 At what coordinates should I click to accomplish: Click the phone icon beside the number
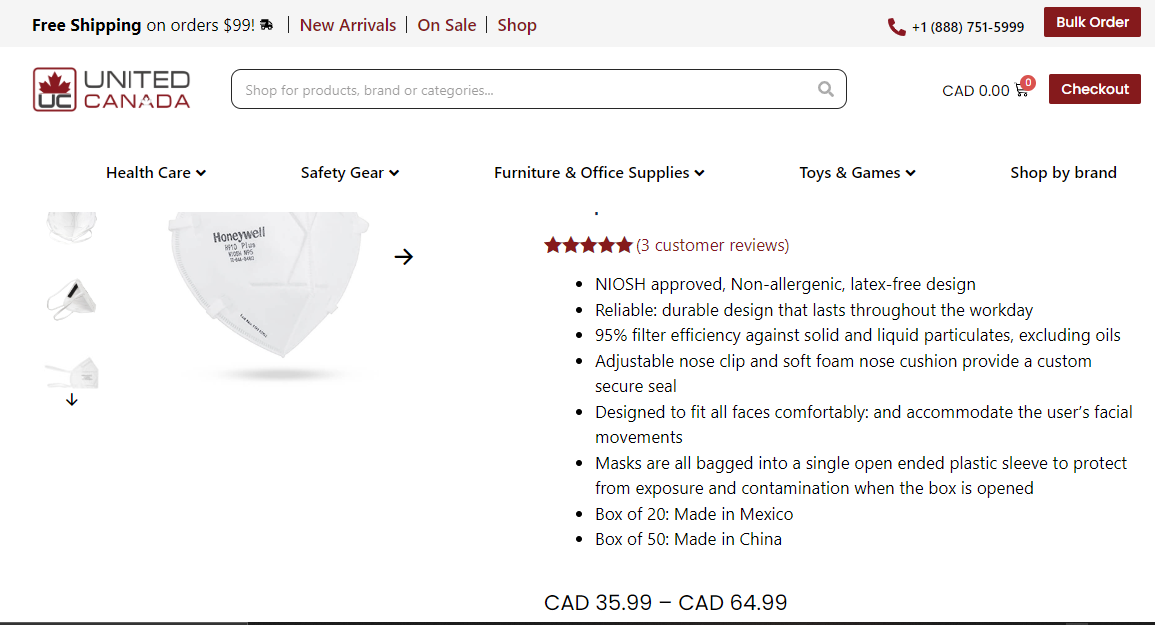coord(896,27)
